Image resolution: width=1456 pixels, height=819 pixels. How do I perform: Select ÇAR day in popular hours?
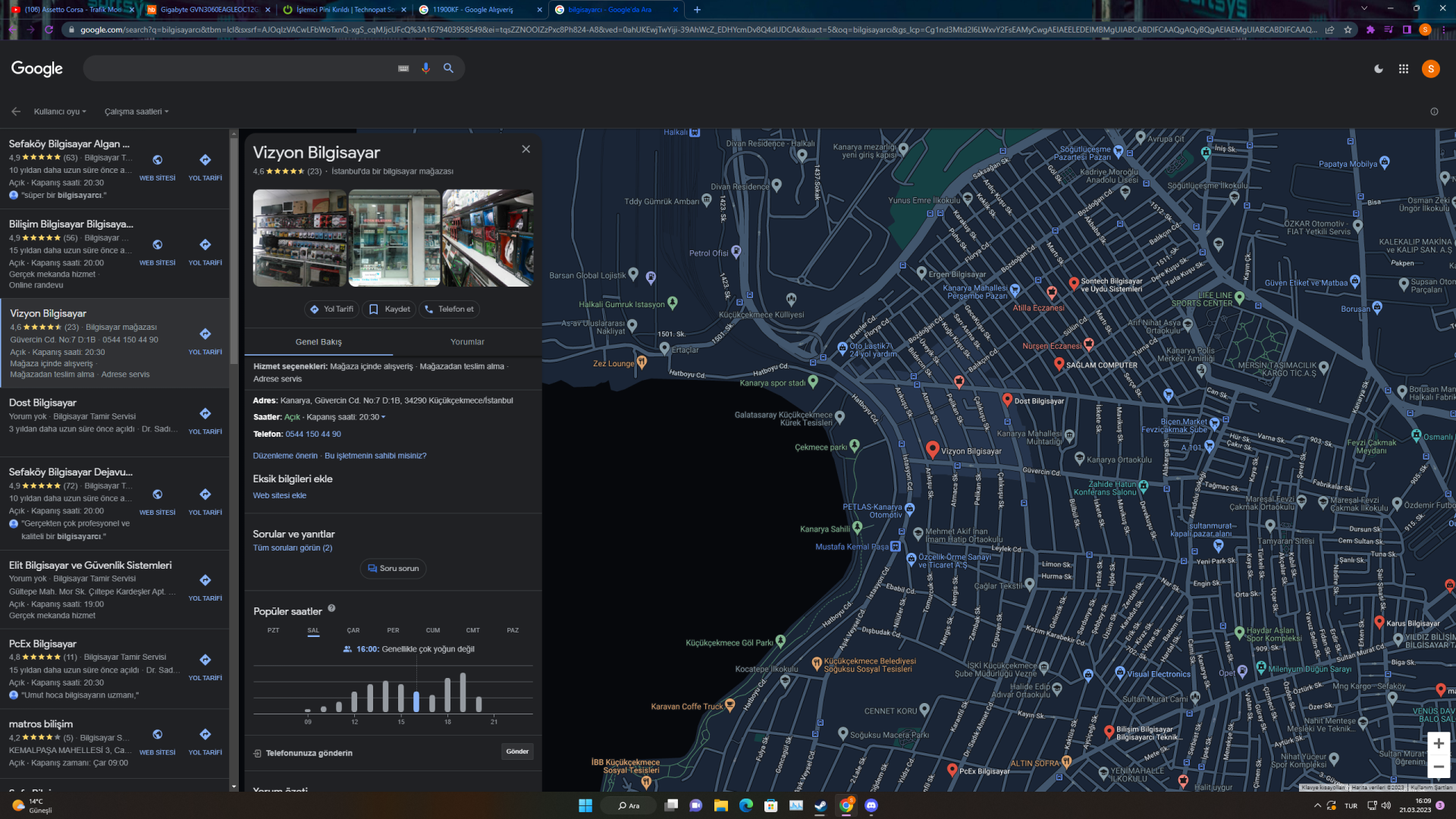click(353, 630)
